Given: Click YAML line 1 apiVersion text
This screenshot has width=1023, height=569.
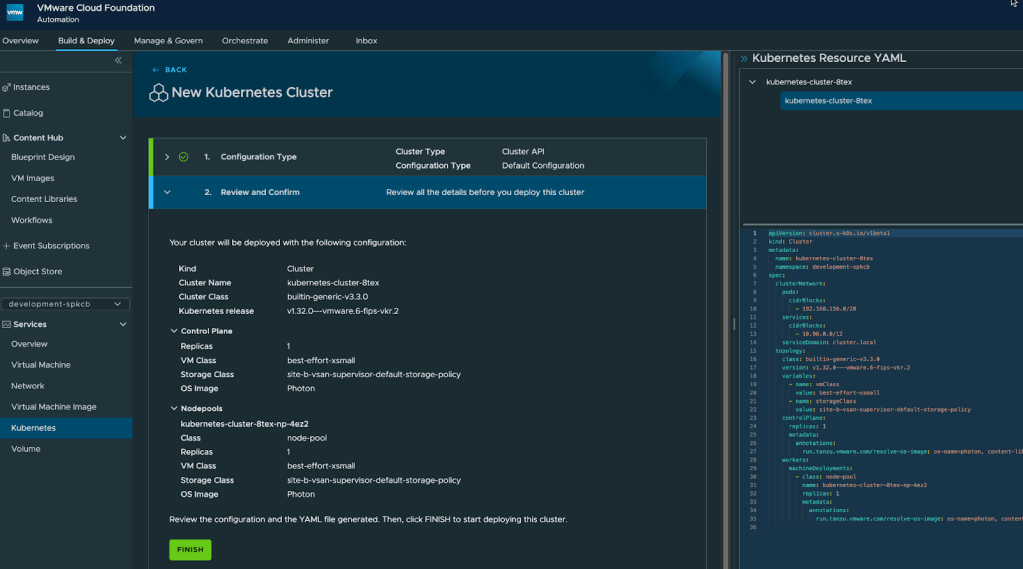Looking at the screenshot, I should (x=829, y=233).
